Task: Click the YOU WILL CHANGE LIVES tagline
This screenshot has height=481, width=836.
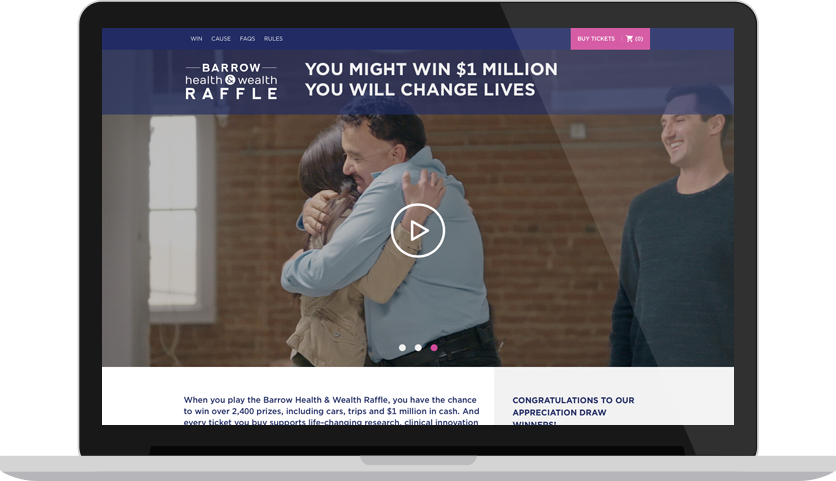Action: coord(420,90)
